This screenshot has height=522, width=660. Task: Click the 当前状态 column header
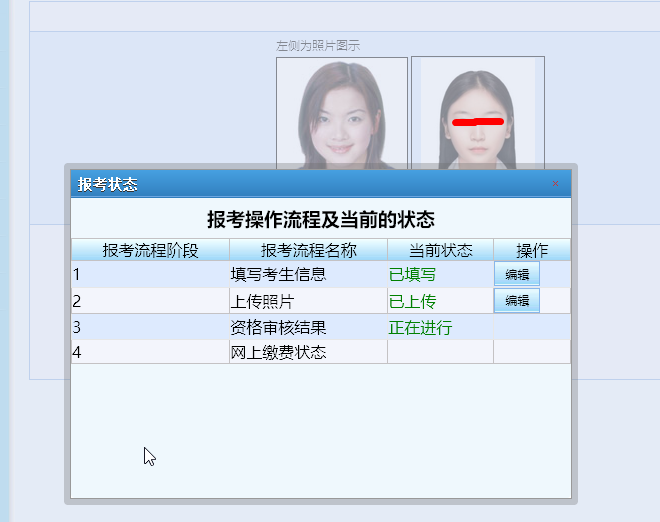click(x=440, y=250)
